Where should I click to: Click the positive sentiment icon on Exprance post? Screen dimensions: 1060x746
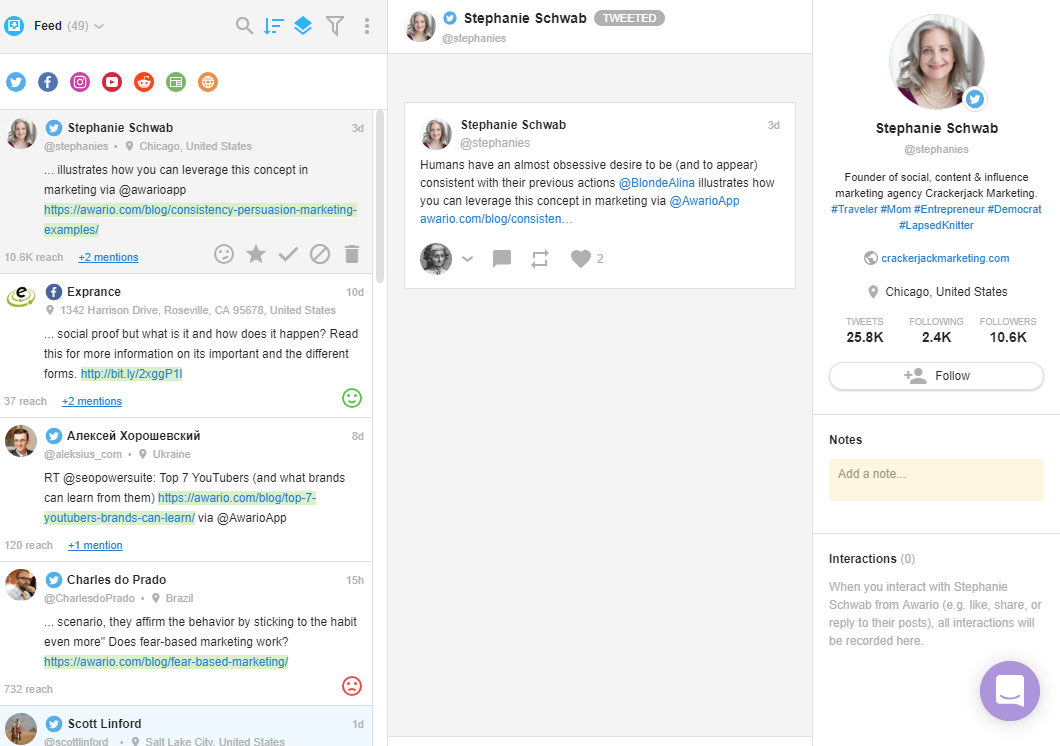(352, 398)
